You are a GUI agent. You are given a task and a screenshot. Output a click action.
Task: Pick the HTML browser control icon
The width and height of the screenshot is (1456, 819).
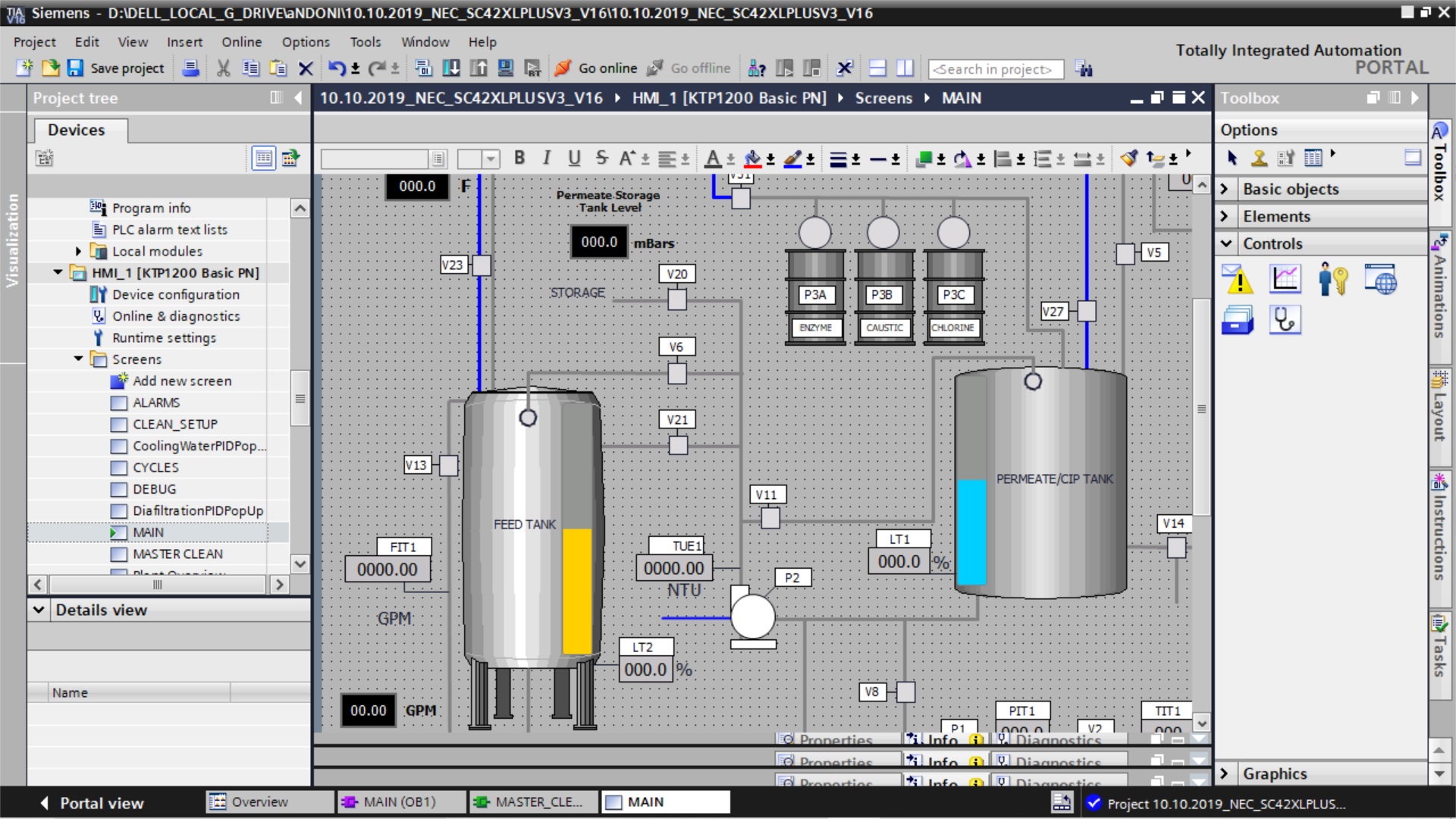point(1380,279)
